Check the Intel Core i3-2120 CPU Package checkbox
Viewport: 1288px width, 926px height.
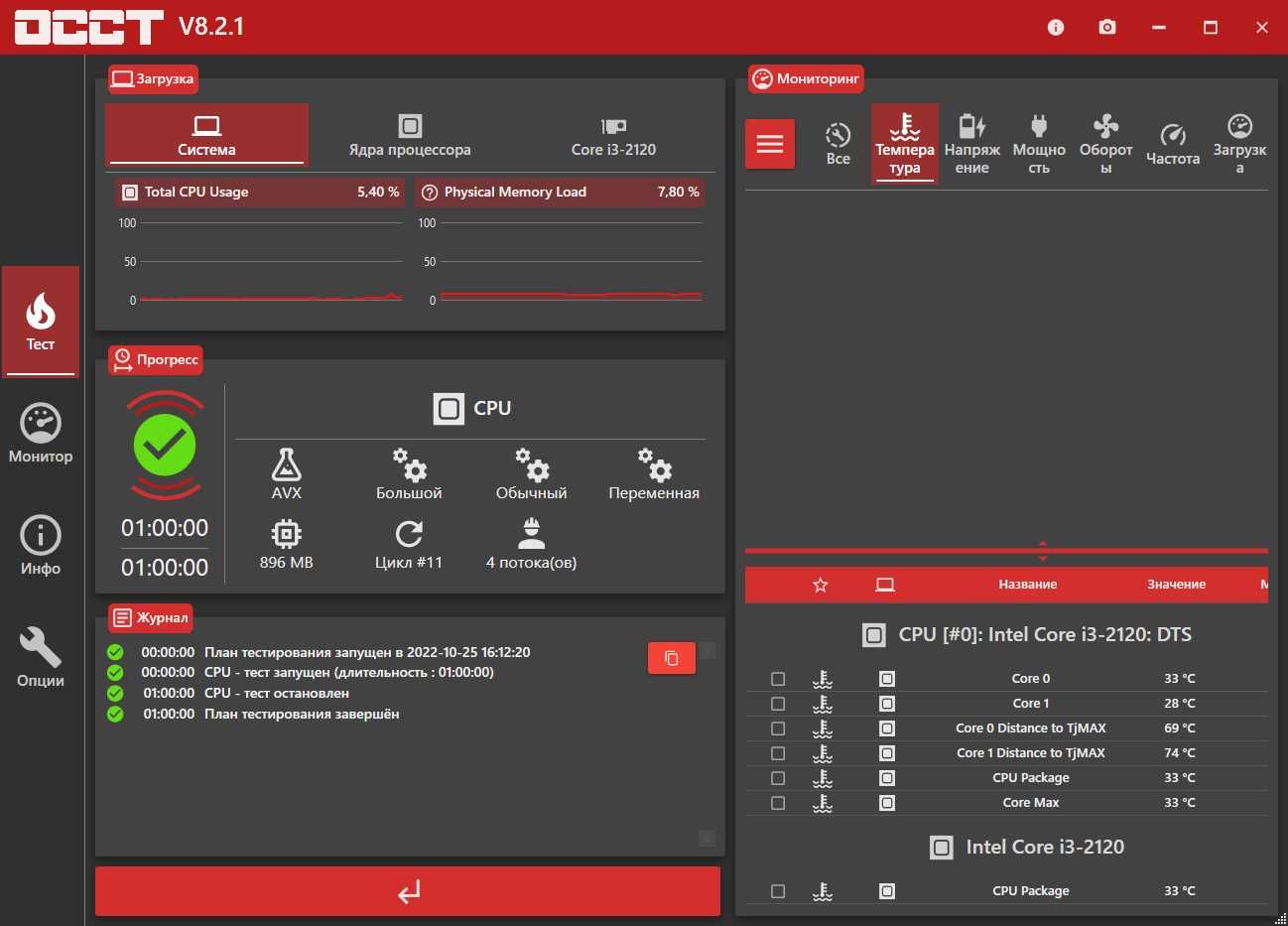778,891
